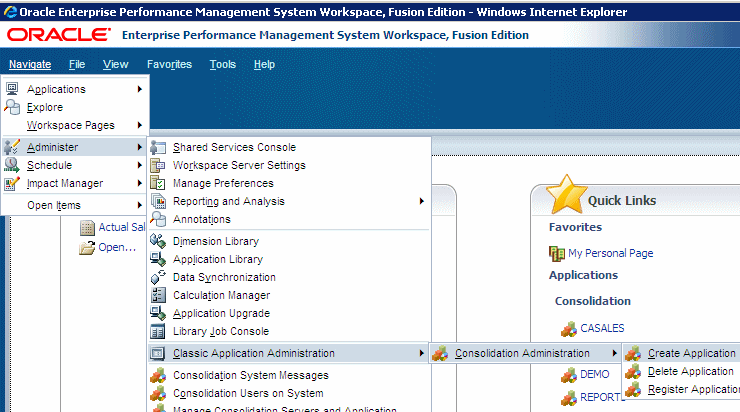Click the Reporting and Analysis icon
740x412 pixels.
[x=158, y=202]
